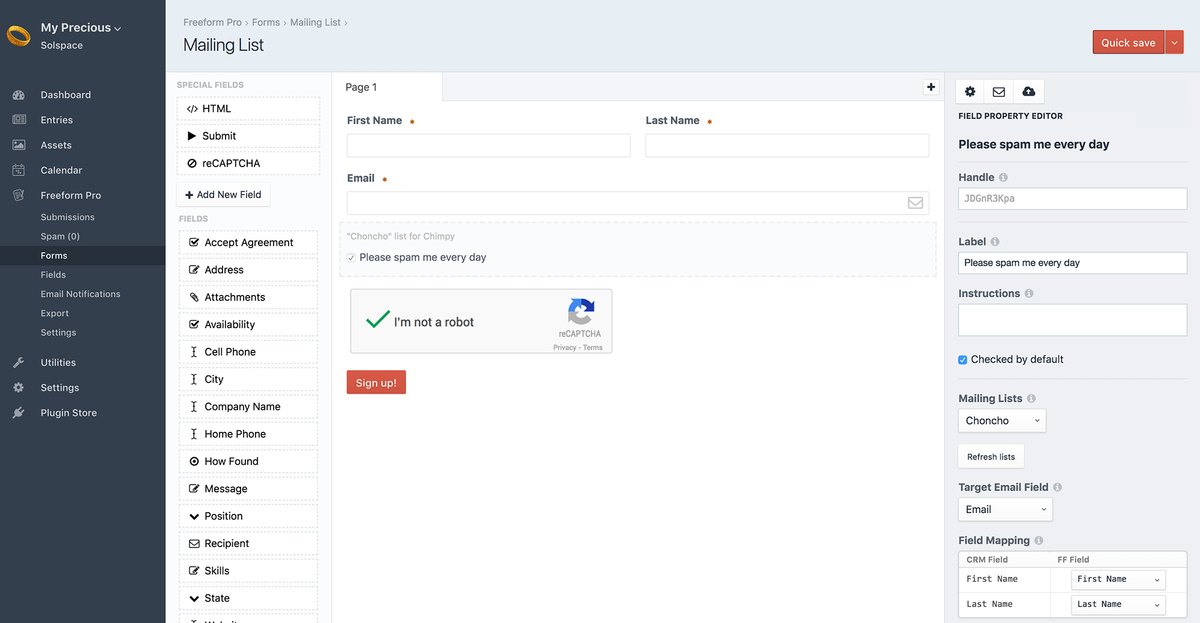The height and width of the screenshot is (623, 1200).
Task: Click the Instructions text area
Action: tap(1072, 320)
